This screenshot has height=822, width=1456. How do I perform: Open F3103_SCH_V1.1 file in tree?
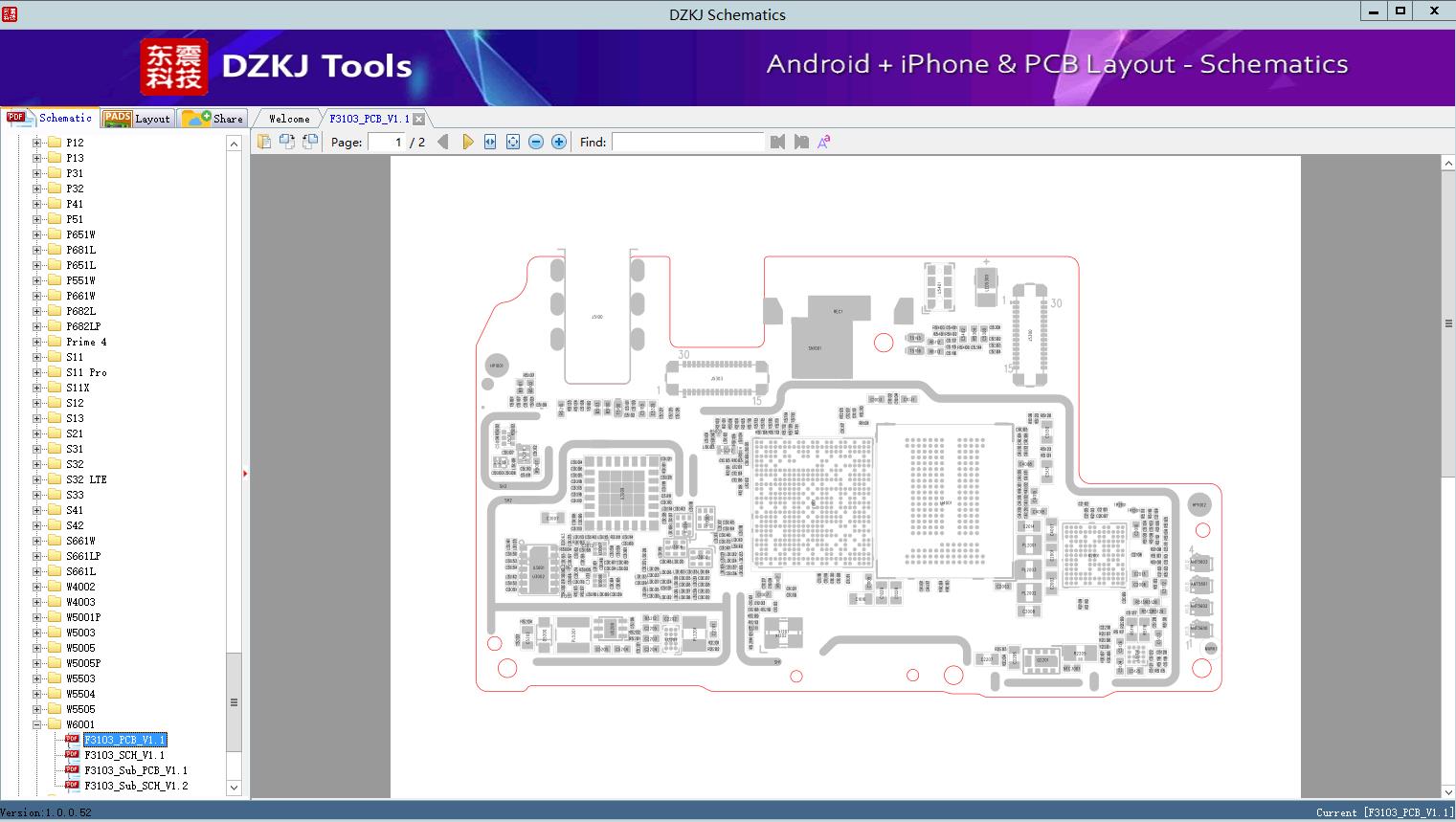[123, 755]
